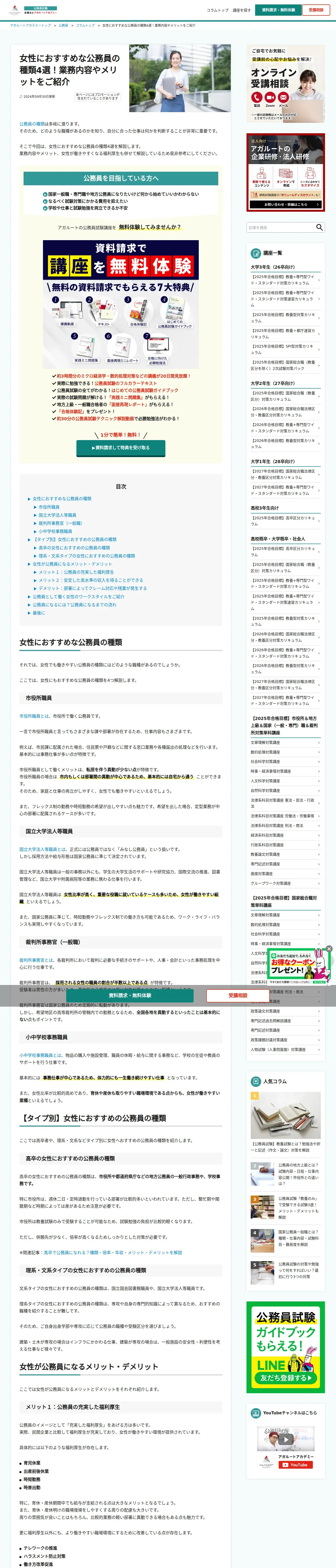Screen dimensions: 336x1568
Task: Open the 裁判所事務官とは link
Action: click(37, 960)
